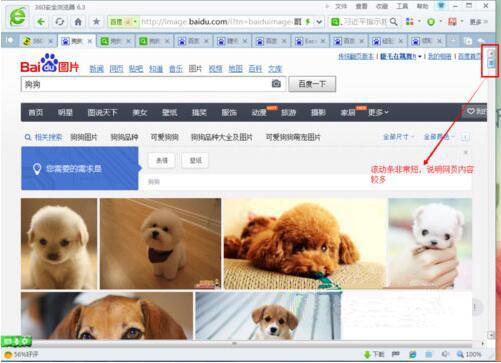The width and height of the screenshot is (501, 363).
Task: Click inside the browser search box
Action: pos(365,22)
